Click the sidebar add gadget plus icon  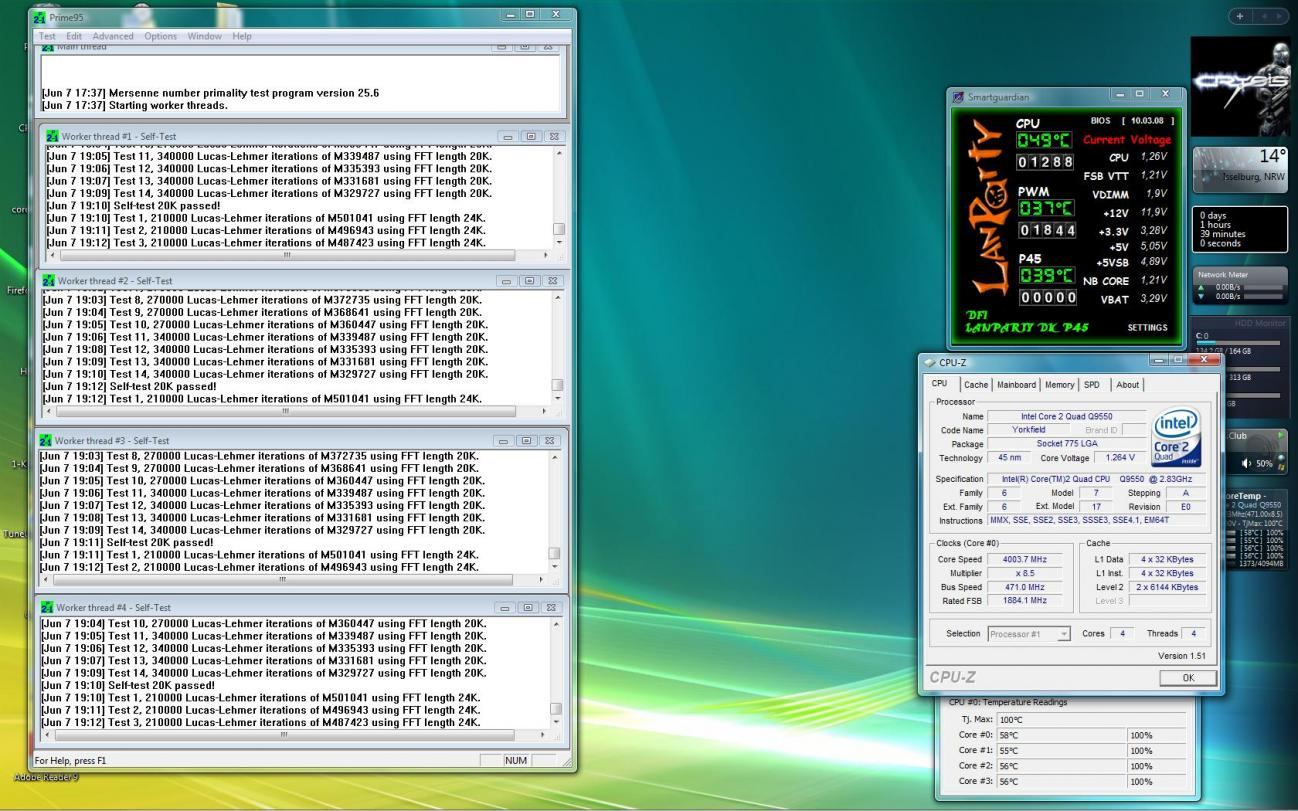[1240, 16]
